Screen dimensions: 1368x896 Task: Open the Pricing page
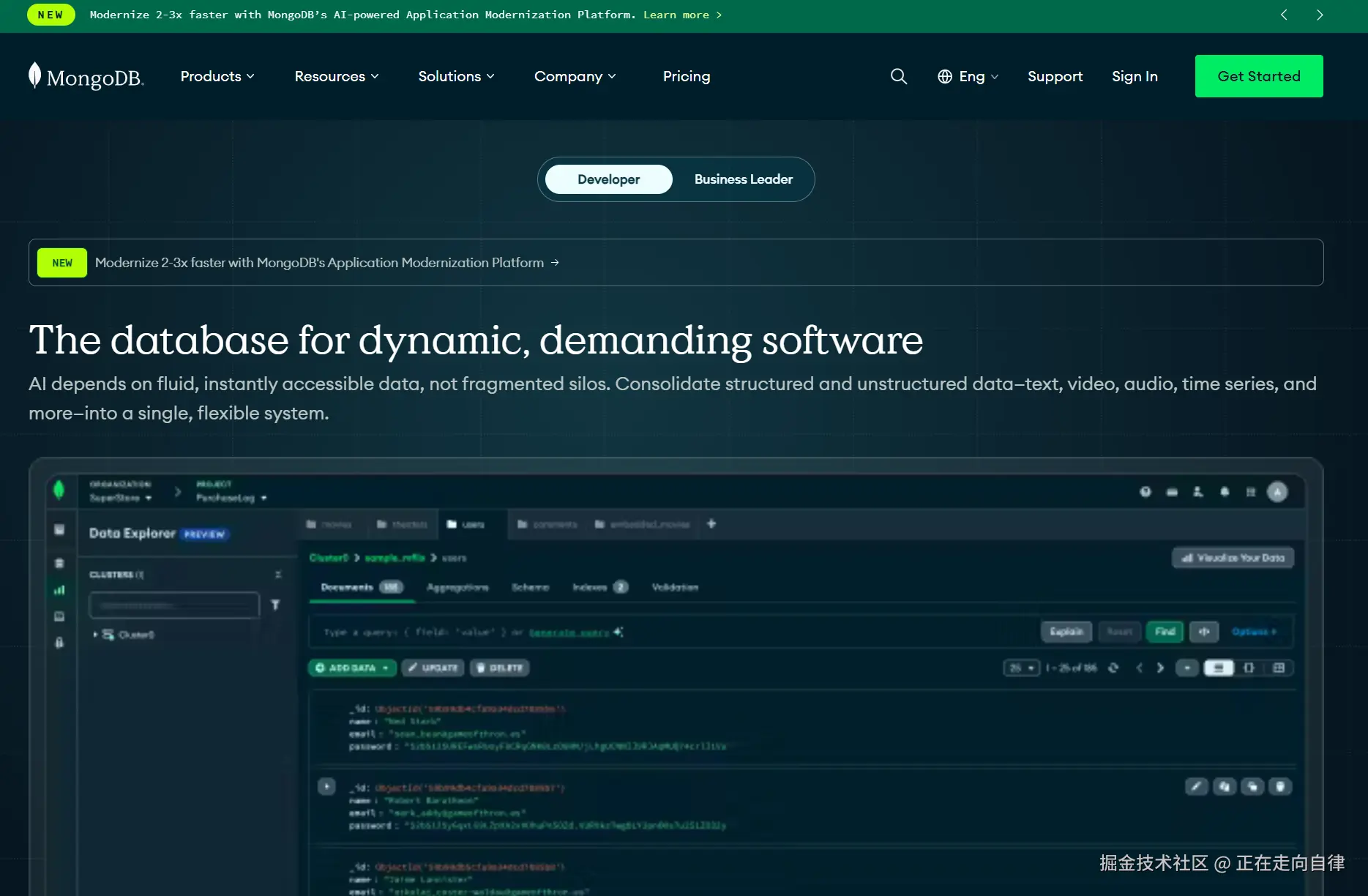(686, 76)
